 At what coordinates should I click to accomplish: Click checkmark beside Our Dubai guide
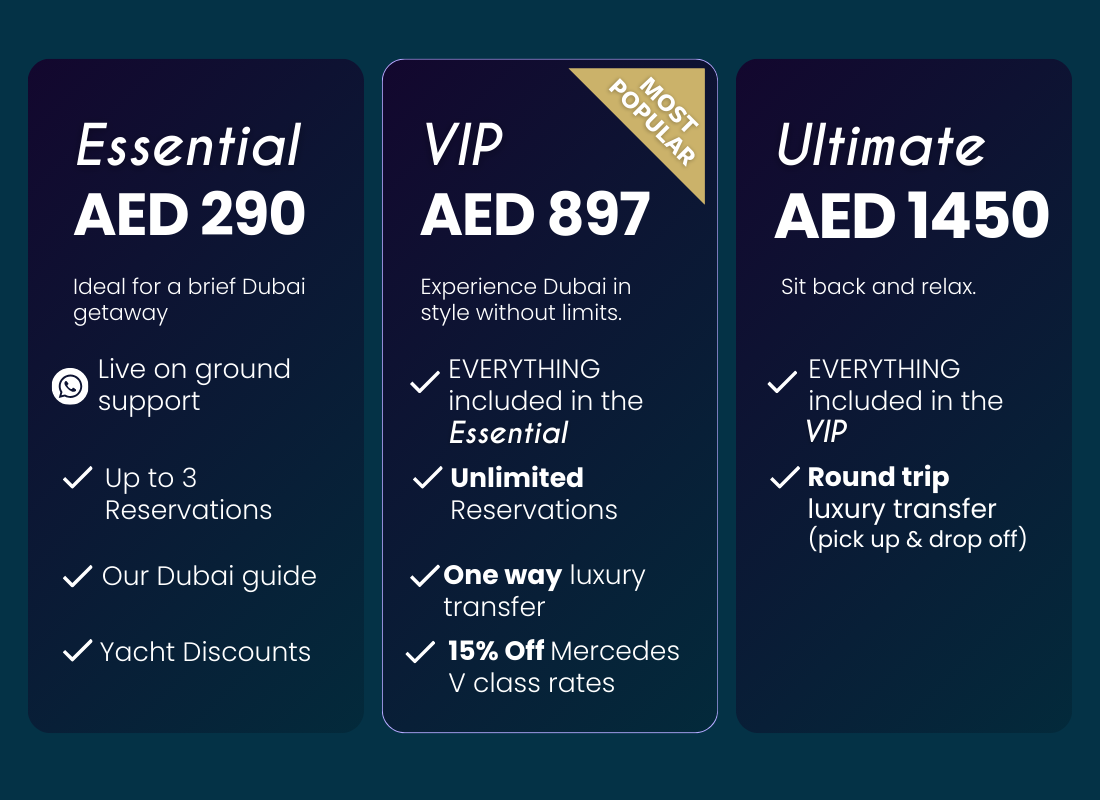click(77, 576)
